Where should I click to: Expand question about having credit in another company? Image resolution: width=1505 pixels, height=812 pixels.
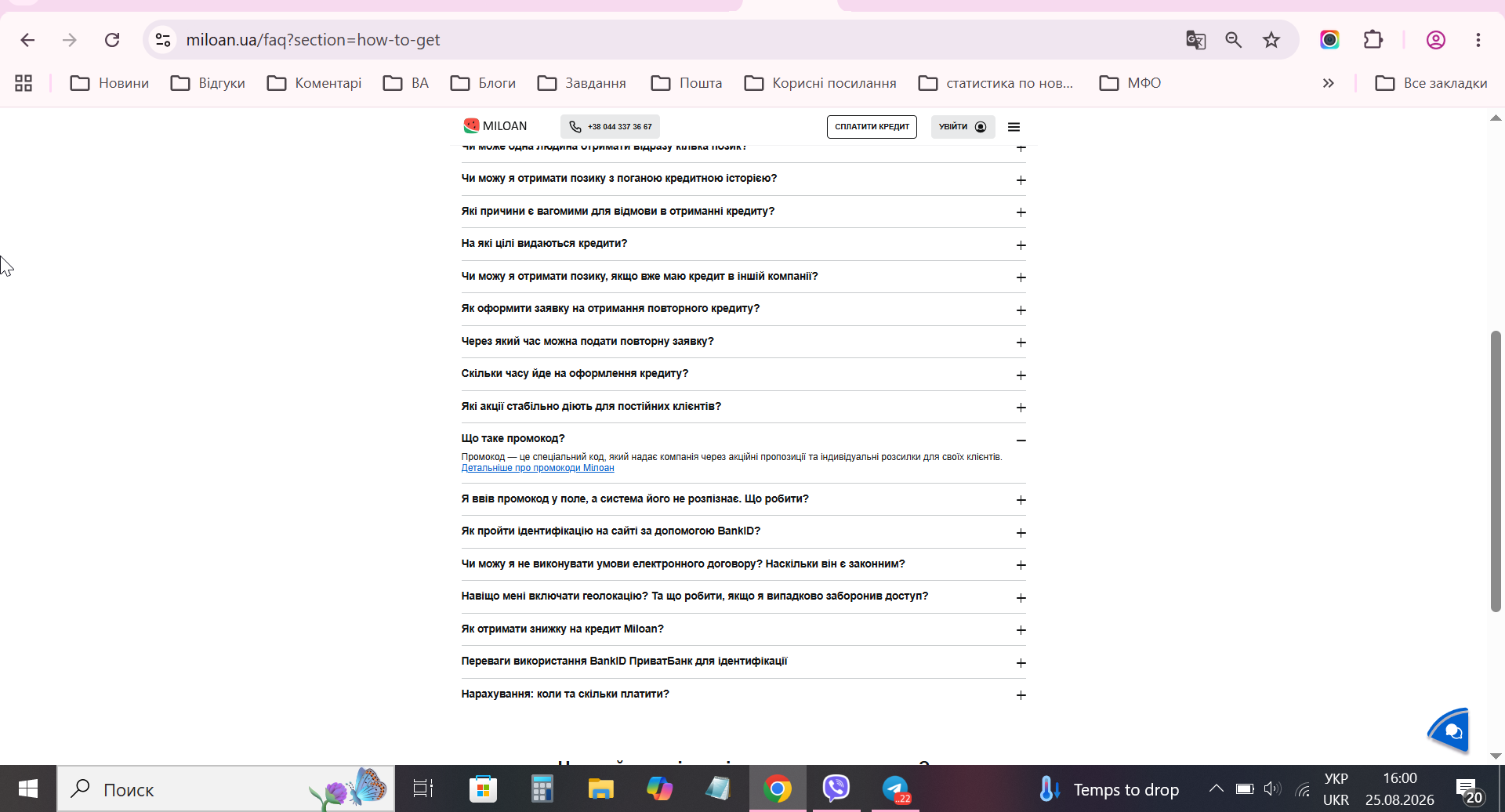[x=743, y=277]
